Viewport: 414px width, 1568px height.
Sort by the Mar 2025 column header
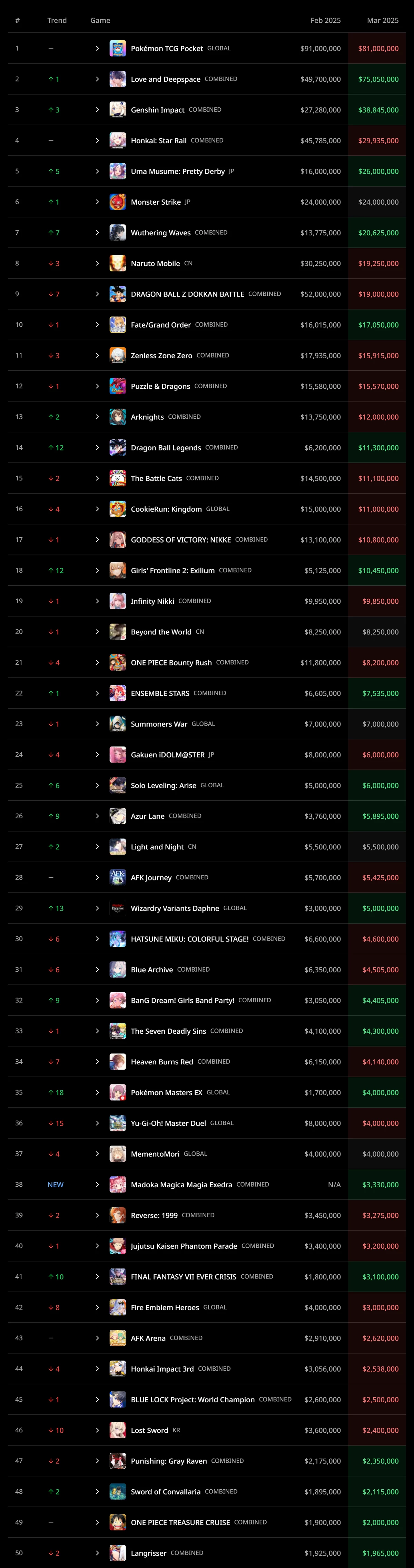(382, 20)
